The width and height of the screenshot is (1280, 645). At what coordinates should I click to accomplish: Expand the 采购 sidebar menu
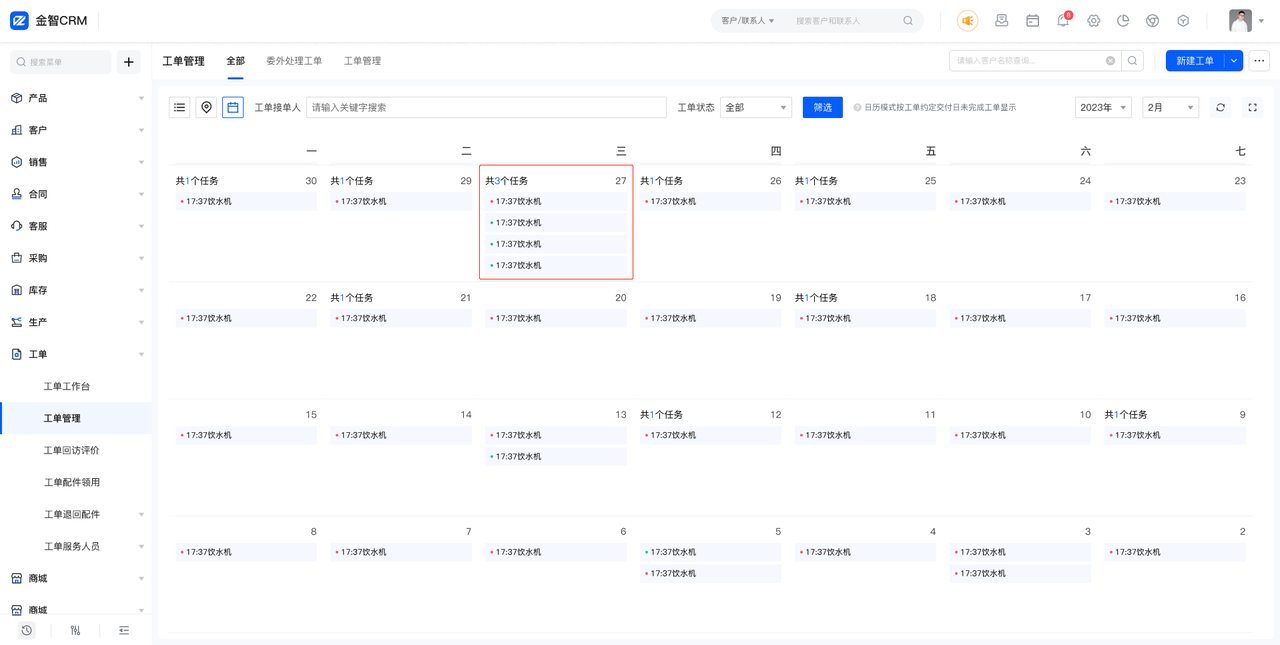(76, 258)
